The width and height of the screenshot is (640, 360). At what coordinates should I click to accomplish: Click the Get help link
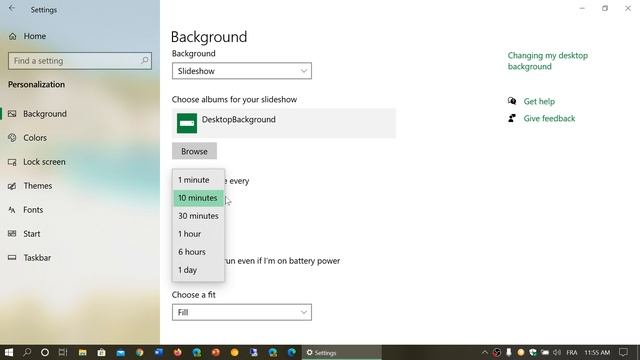tap(539, 101)
